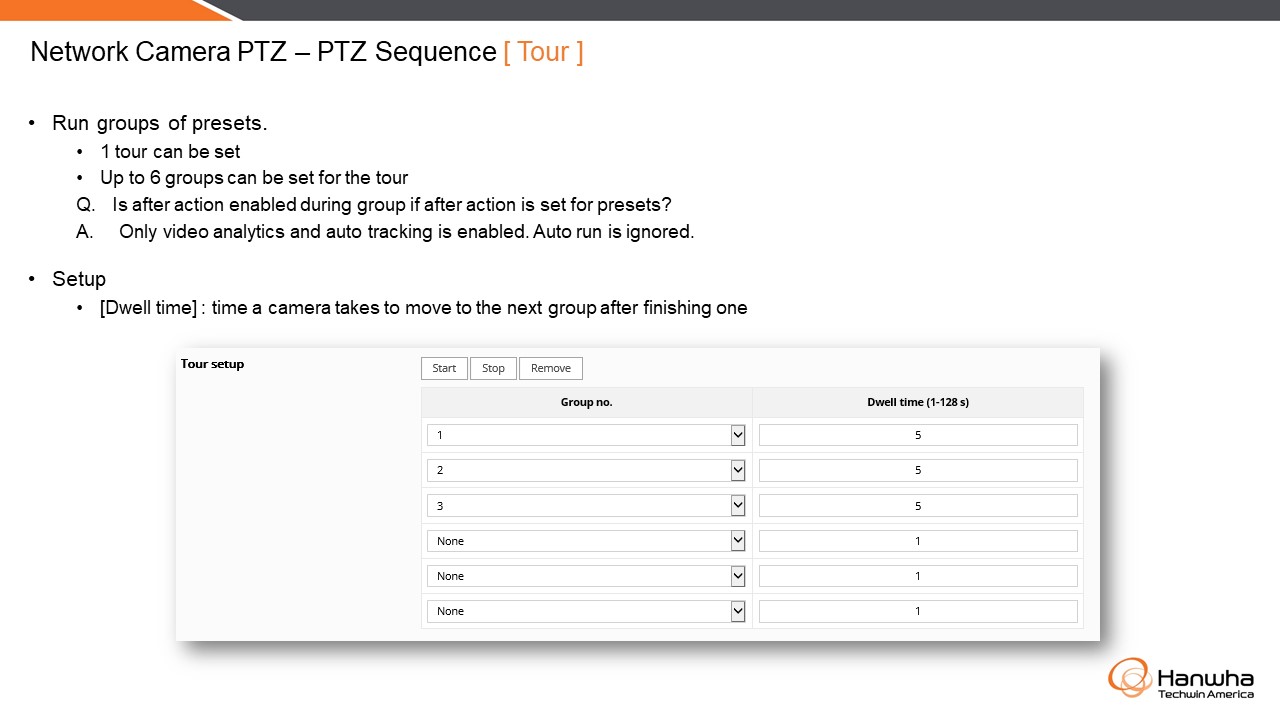Click the Dwell time (1-128 s) column header
The height and width of the screenshot is (720, 1280).
click(918, 402)
